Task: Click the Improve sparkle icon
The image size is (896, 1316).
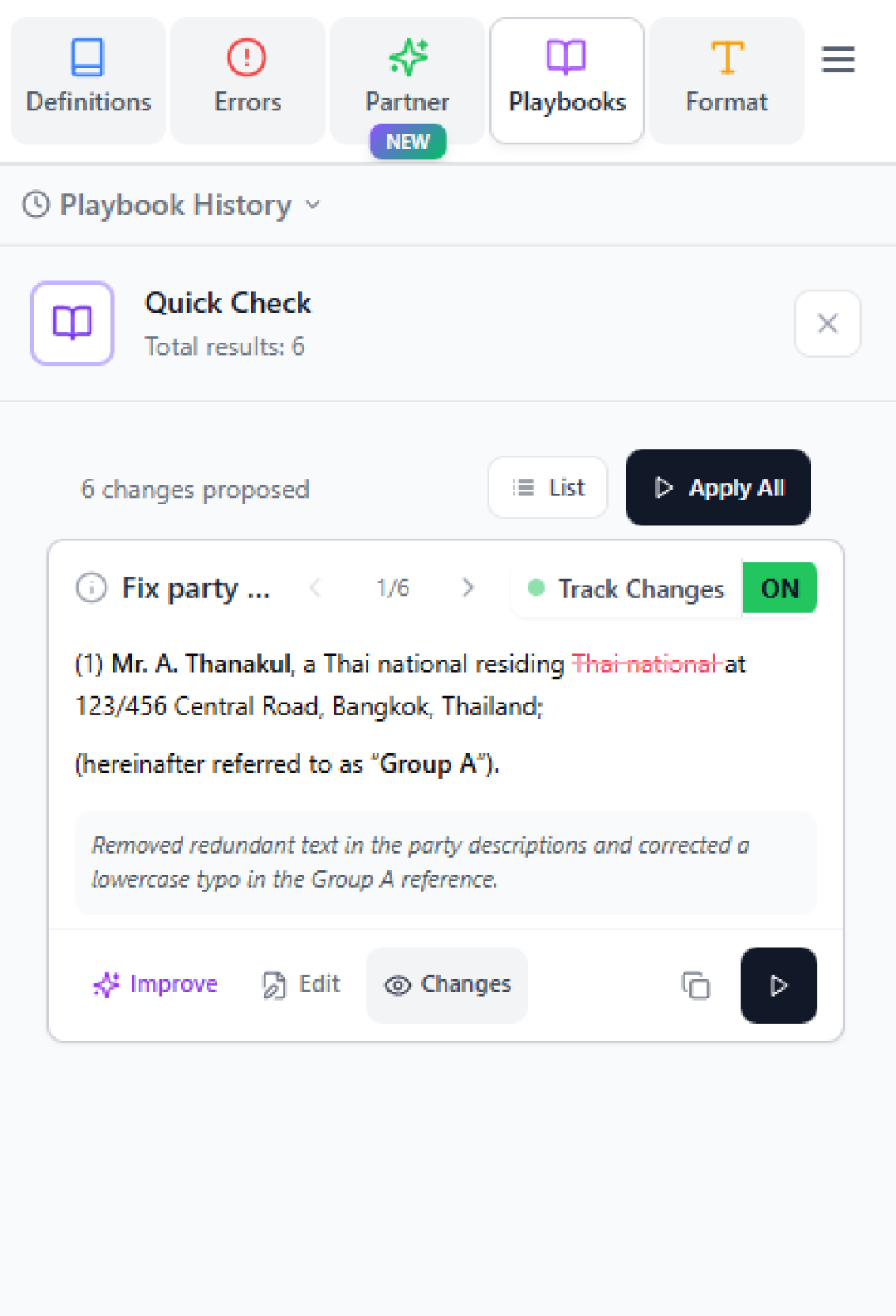Action: pyautogui.click(x=107, y=985)
